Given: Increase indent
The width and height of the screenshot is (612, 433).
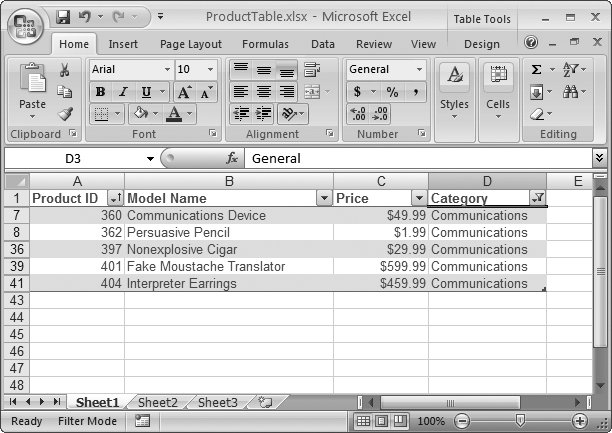Looking at the screenshot, I should point(264,114).
